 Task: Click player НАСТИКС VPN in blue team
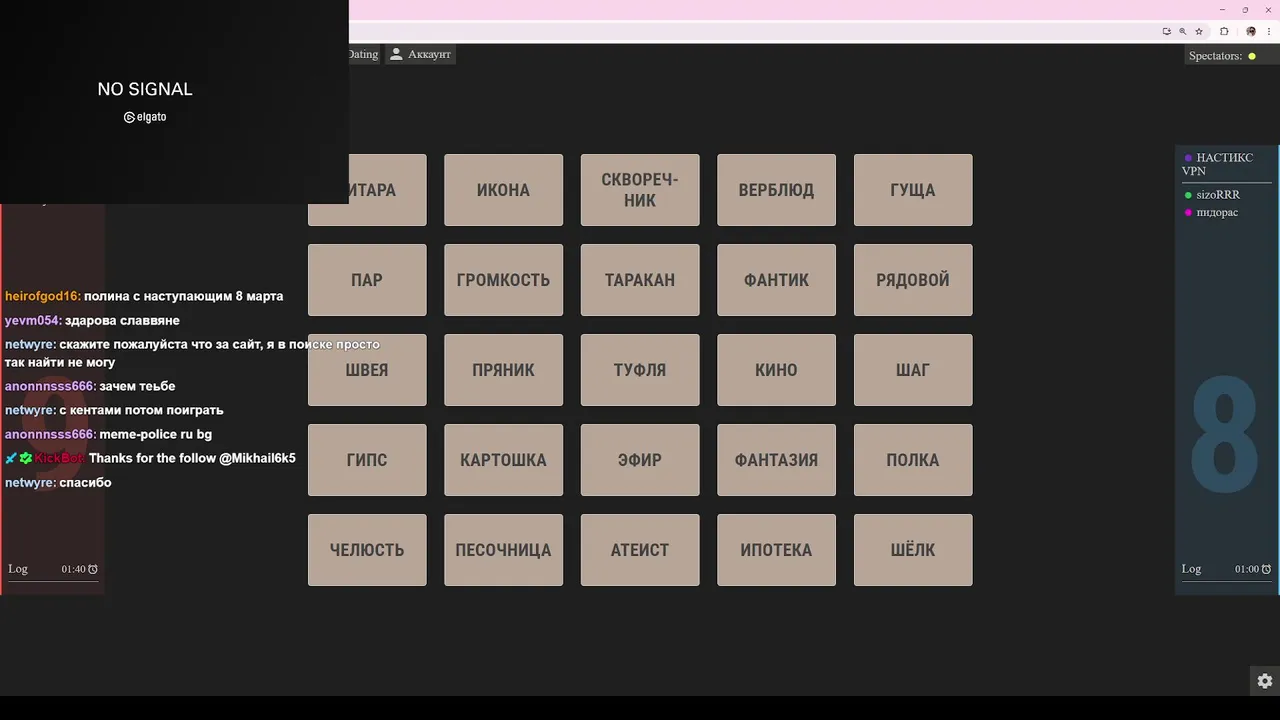point(1217,164)
